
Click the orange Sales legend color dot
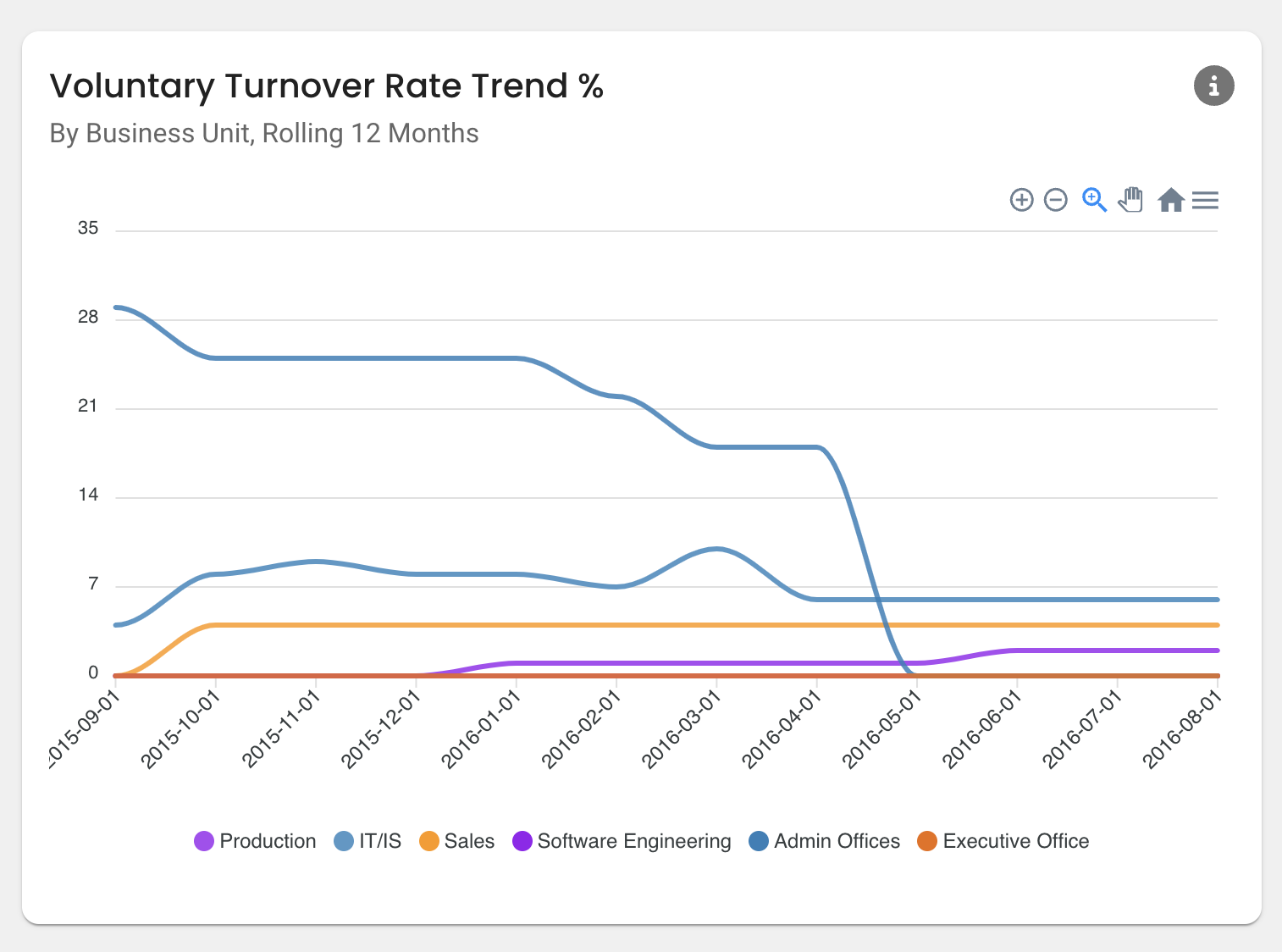(429, 841)
